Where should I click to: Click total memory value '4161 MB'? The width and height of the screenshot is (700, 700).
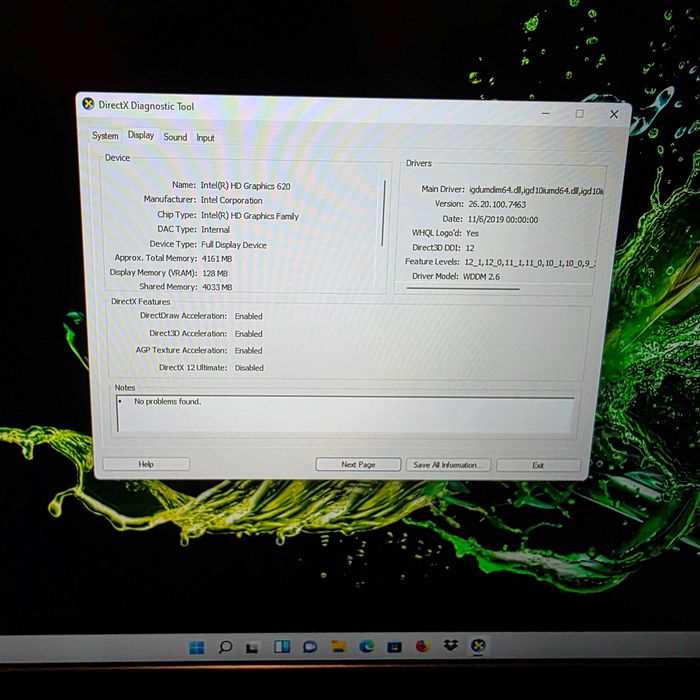tap(217, 258)
